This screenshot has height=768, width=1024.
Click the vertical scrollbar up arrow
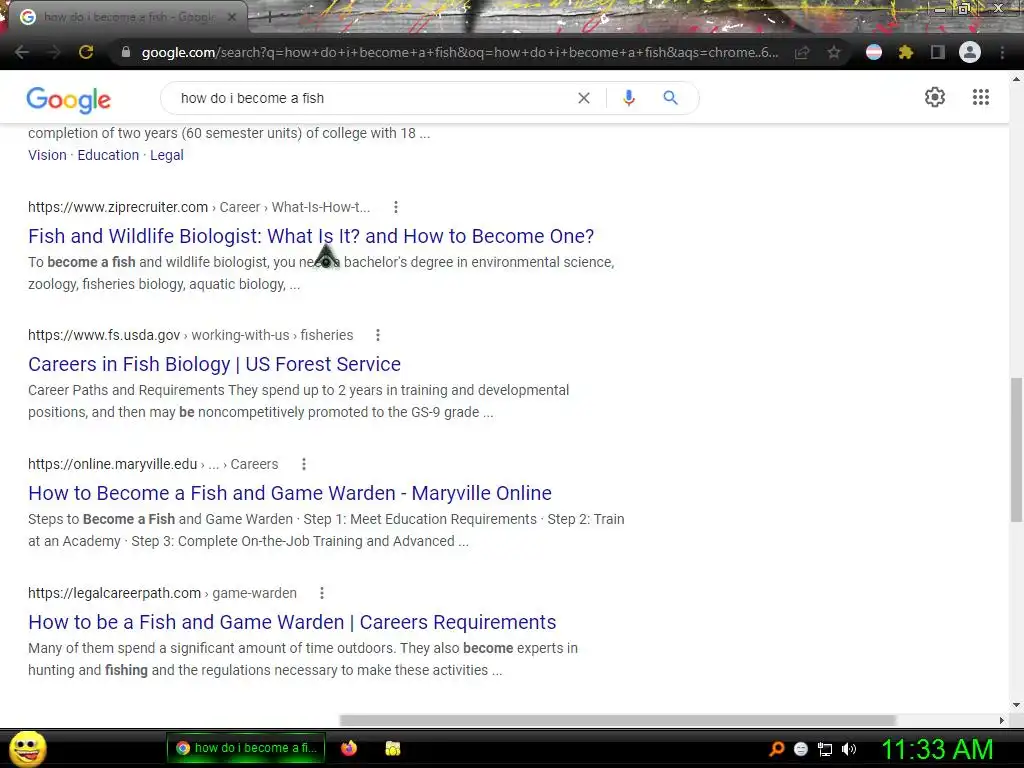click(x=1016, y=79)
